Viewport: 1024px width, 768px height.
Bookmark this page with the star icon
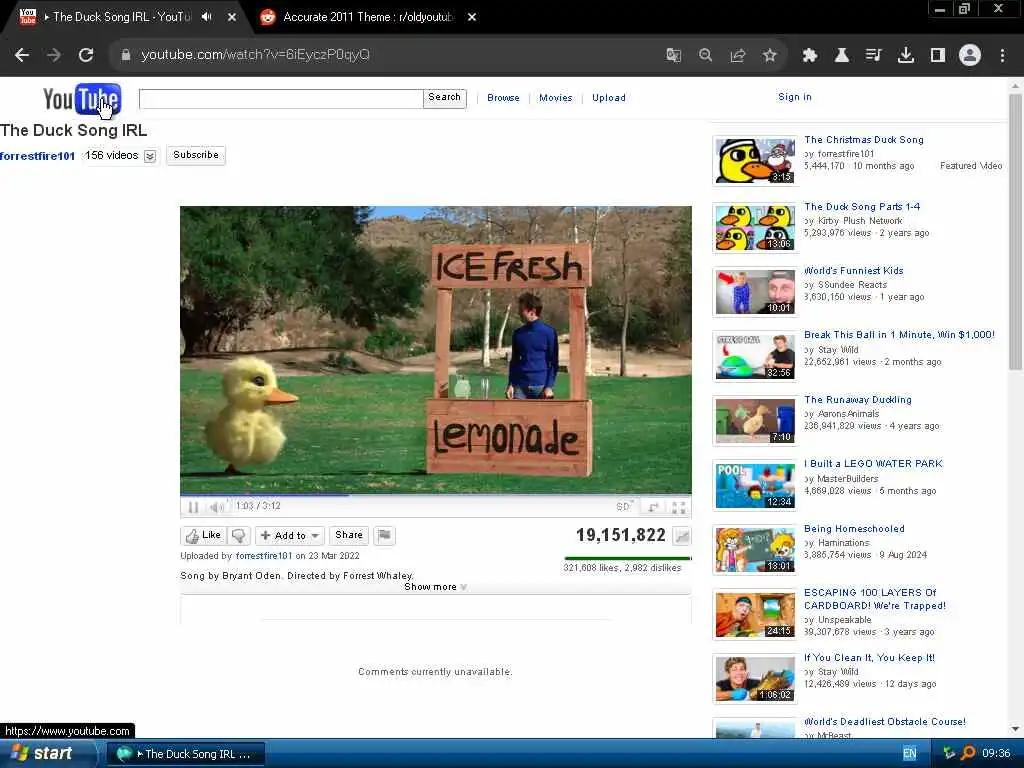click(x=769, y=56)
